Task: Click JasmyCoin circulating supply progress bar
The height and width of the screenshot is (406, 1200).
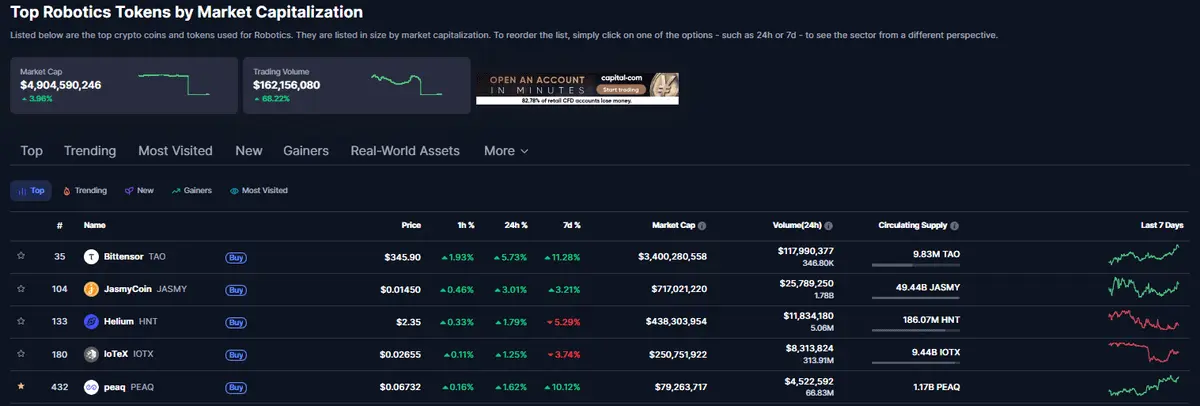Action: pyautogui.click(x=915, y=297)
